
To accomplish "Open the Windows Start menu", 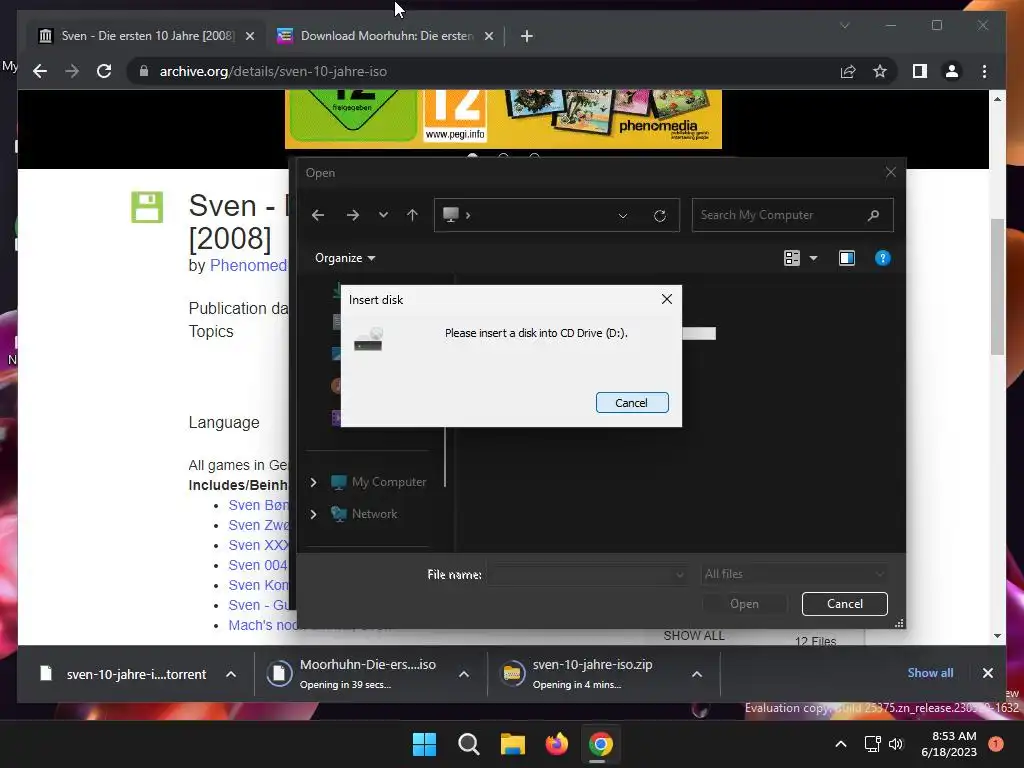I will pos(424,744).
